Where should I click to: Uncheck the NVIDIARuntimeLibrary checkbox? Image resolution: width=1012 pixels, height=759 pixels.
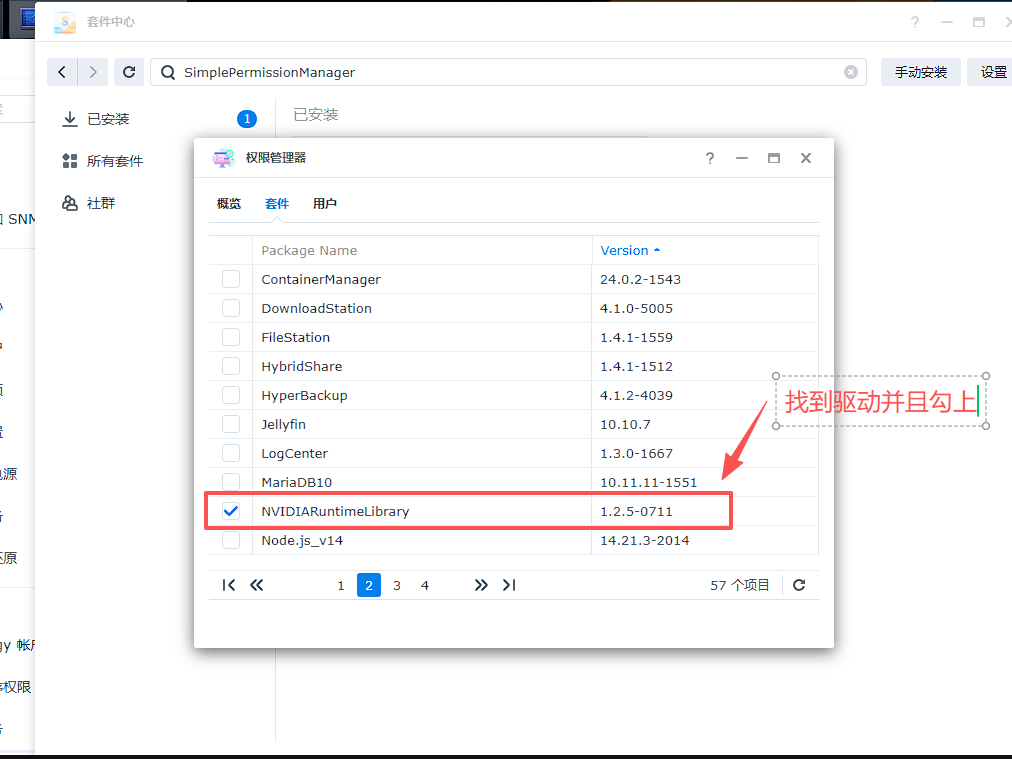click(231, 511)
